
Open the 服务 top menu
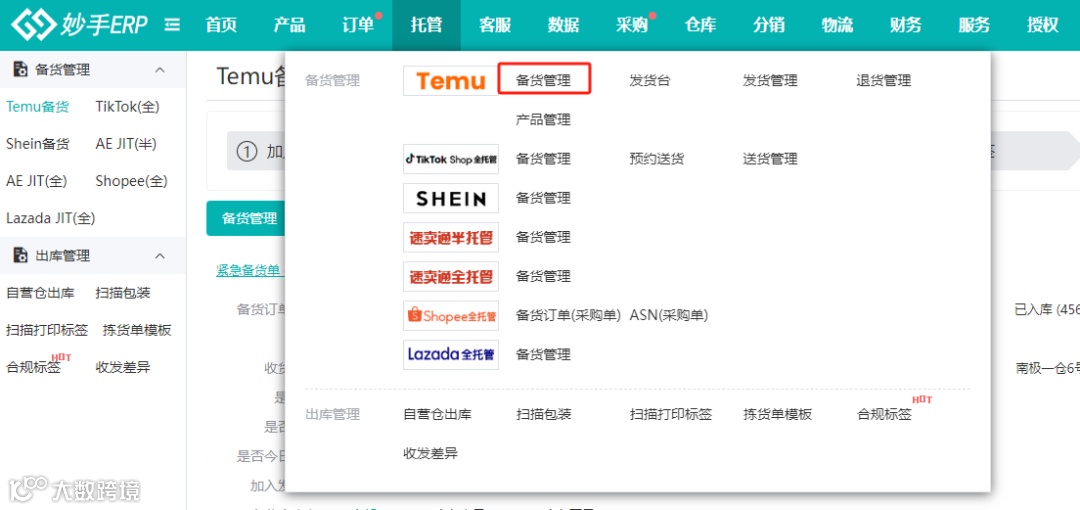pos(974,26)
